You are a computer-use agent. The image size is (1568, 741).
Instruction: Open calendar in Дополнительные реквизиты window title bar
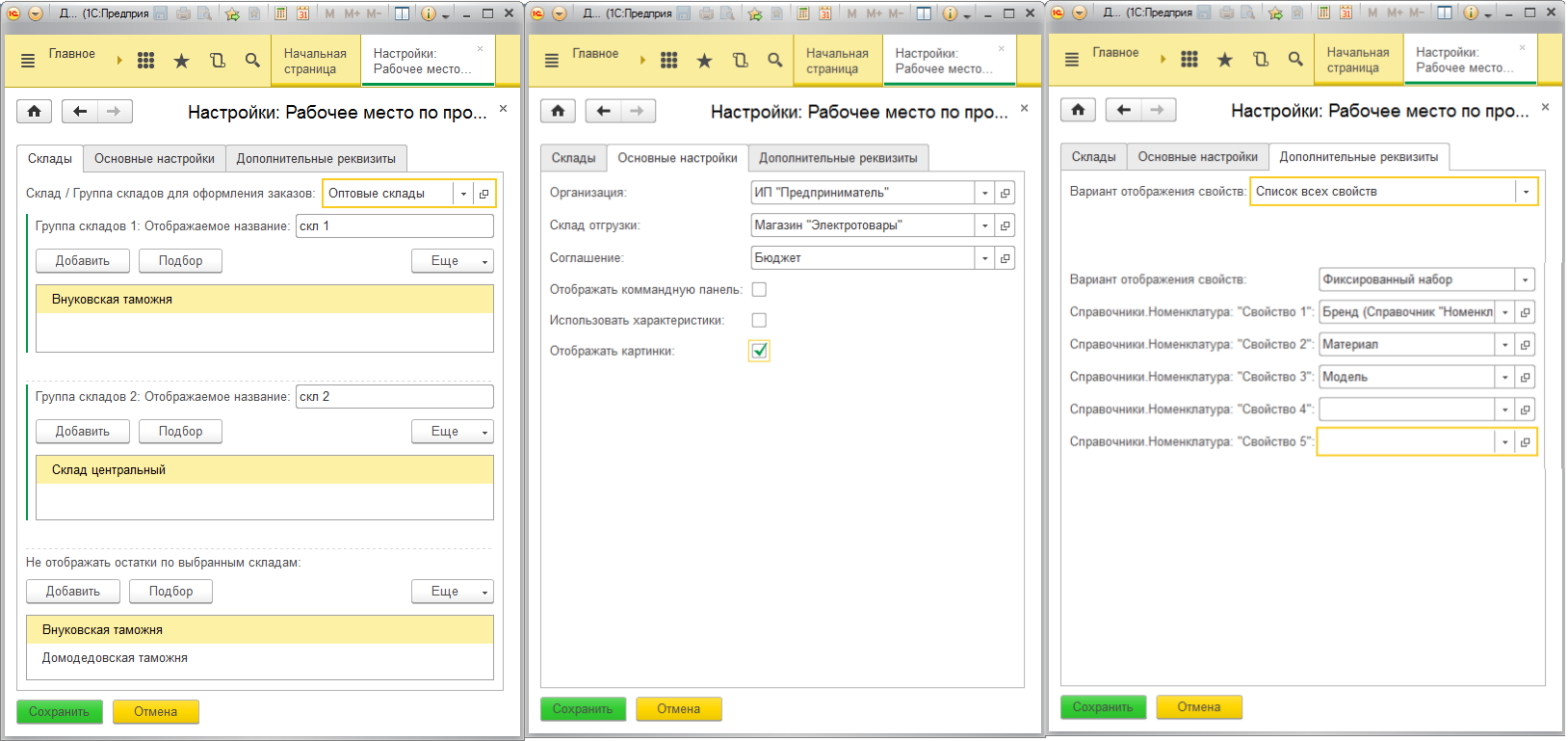[x=1346, y=13]
